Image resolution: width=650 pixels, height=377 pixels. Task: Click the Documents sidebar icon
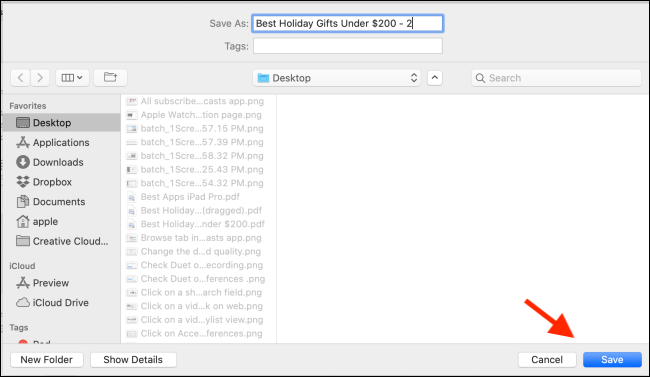point(23,202)
